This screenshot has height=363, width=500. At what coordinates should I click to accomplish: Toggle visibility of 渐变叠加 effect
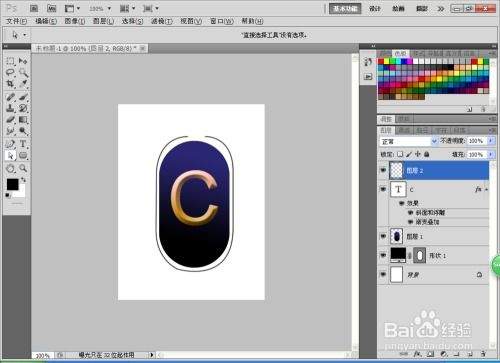coord(410,222)
